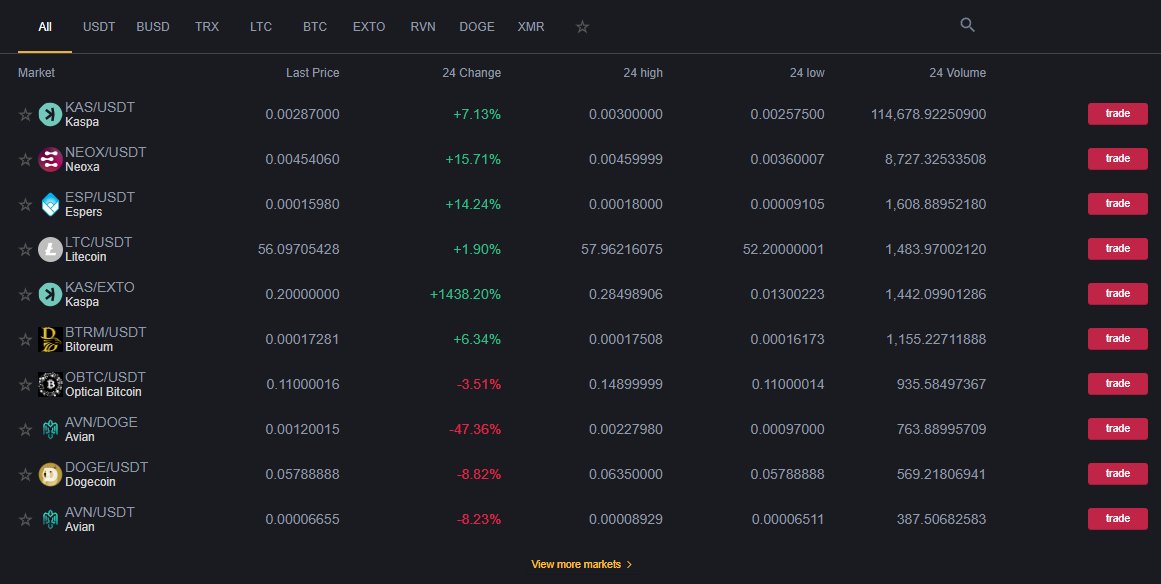Click the Bitoreum coin icon
1161x584 pixels.
tap(50, 339)
